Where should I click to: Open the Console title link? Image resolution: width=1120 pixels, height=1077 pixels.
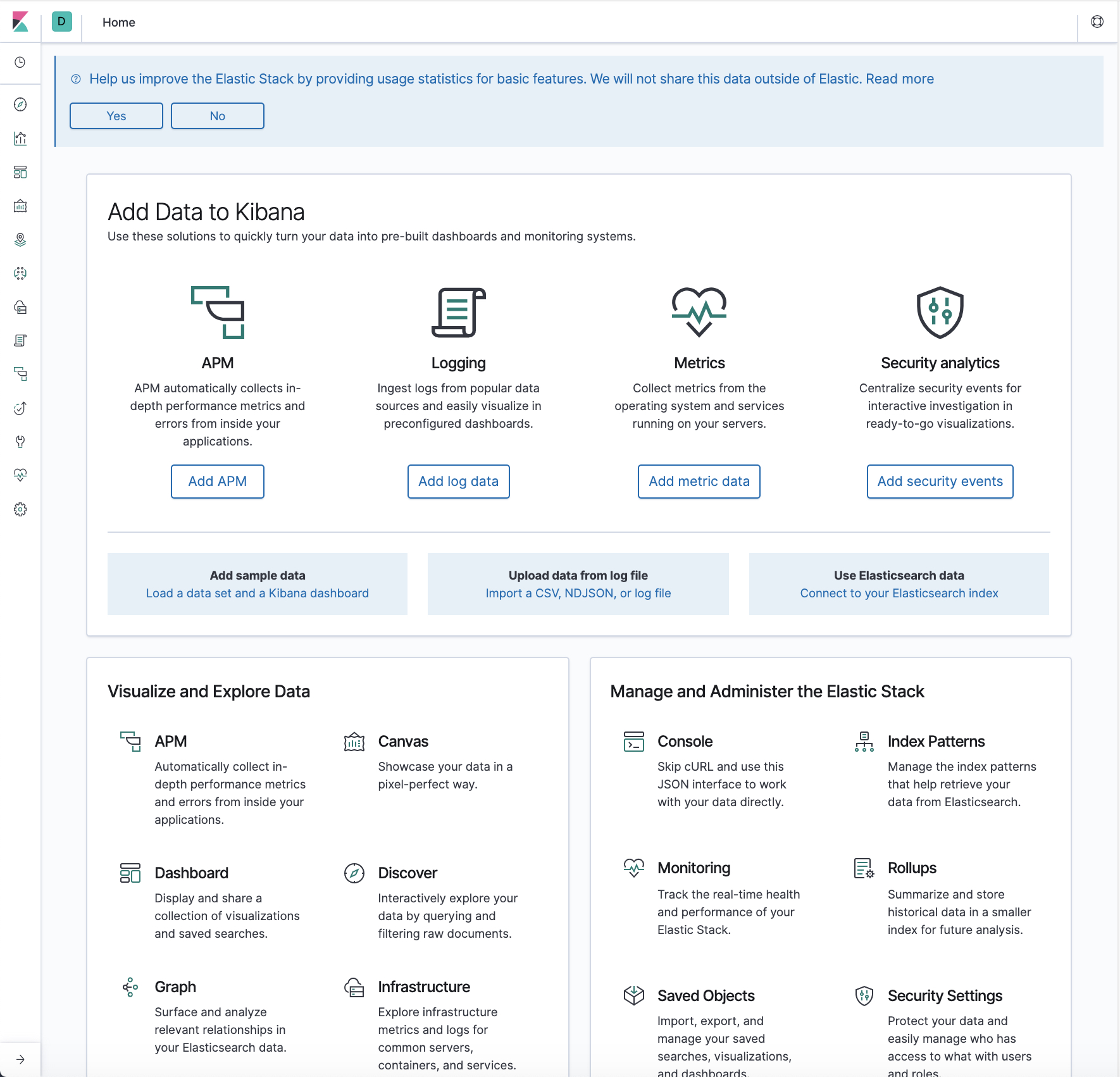click(685, 742)
